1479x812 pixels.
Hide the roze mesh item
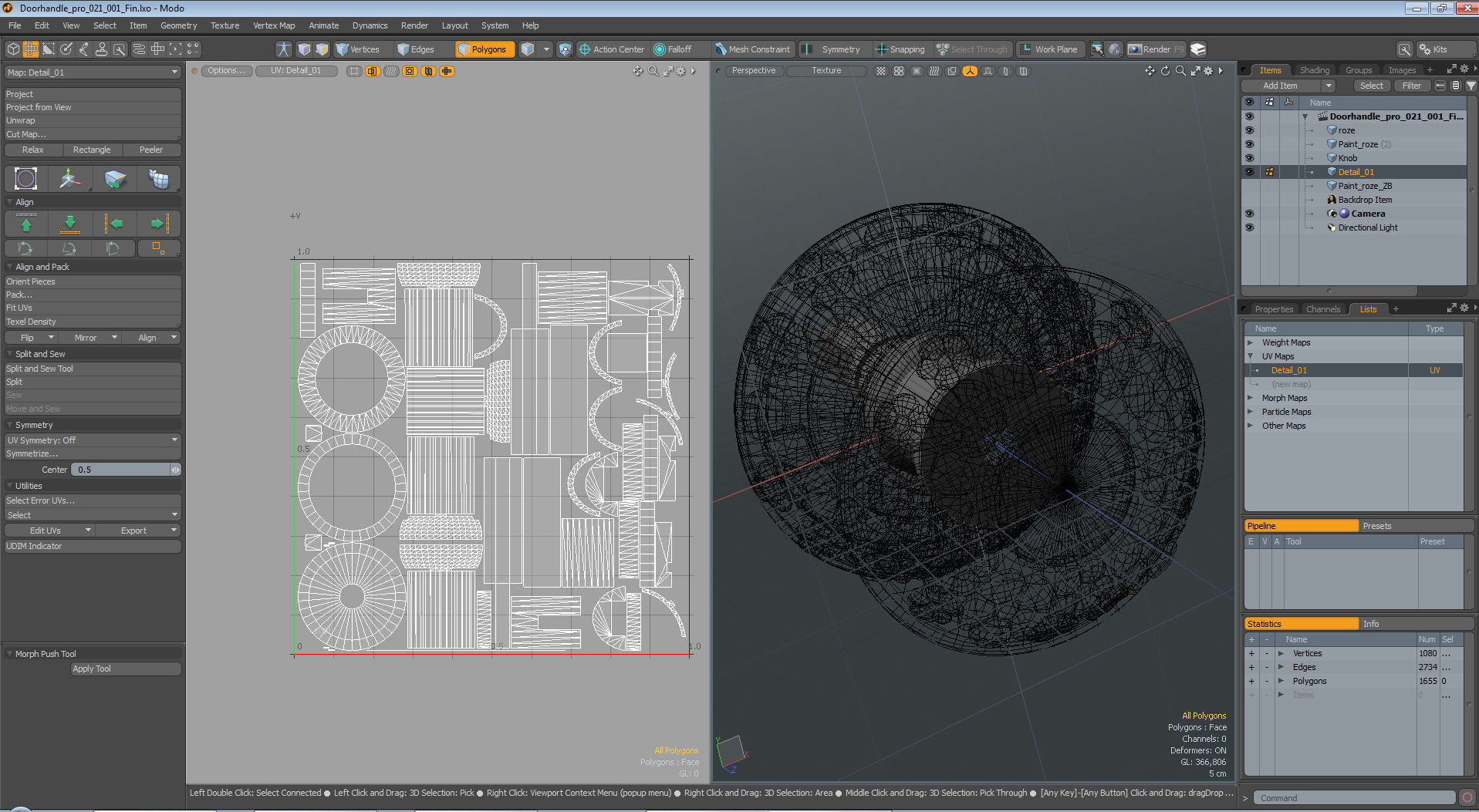(1249, 130)
